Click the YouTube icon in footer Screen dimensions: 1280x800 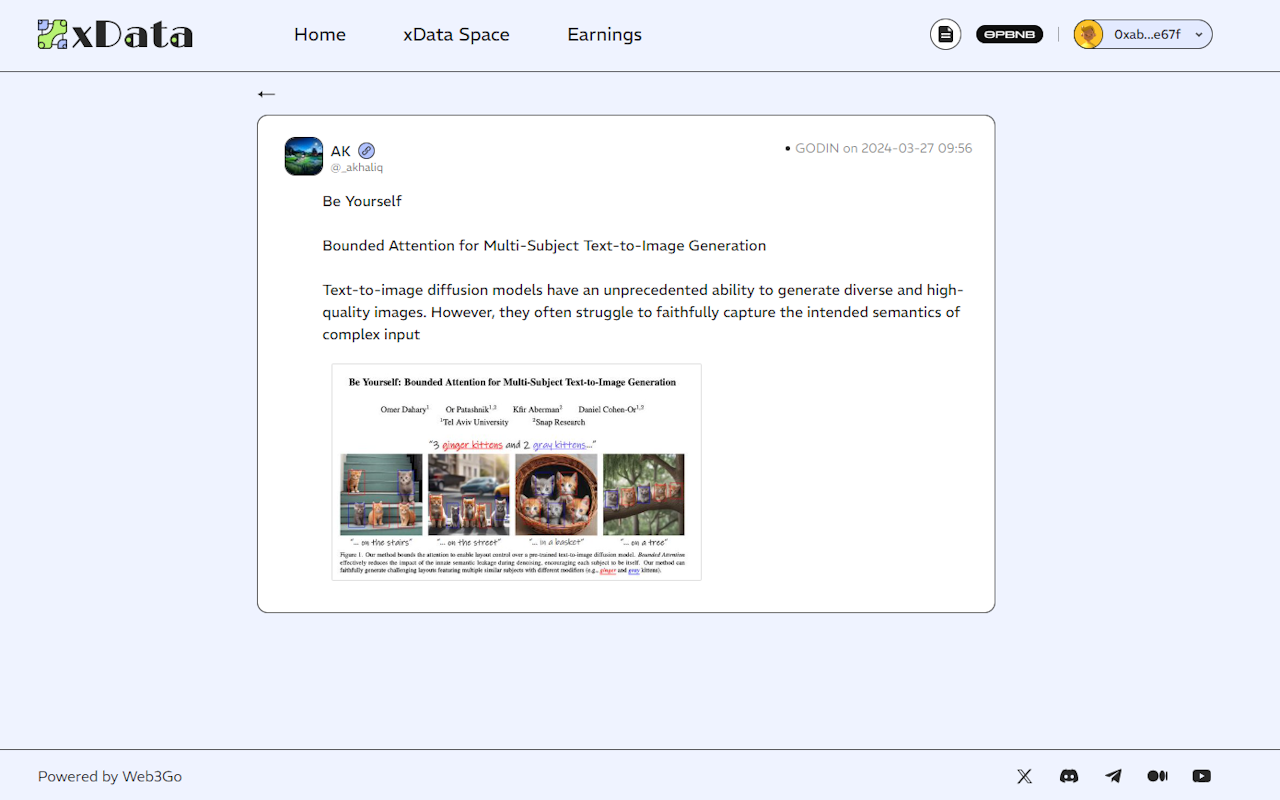point(1200,776)
